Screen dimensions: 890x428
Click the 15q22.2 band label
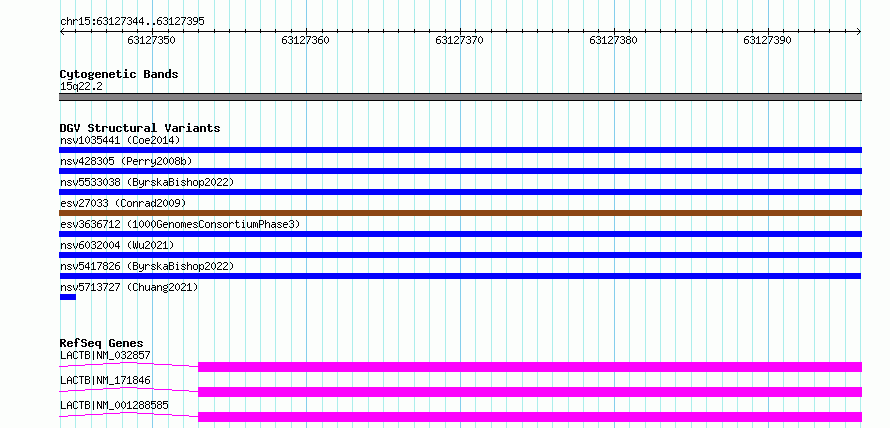pyautogui.click(x=81, y=87)
